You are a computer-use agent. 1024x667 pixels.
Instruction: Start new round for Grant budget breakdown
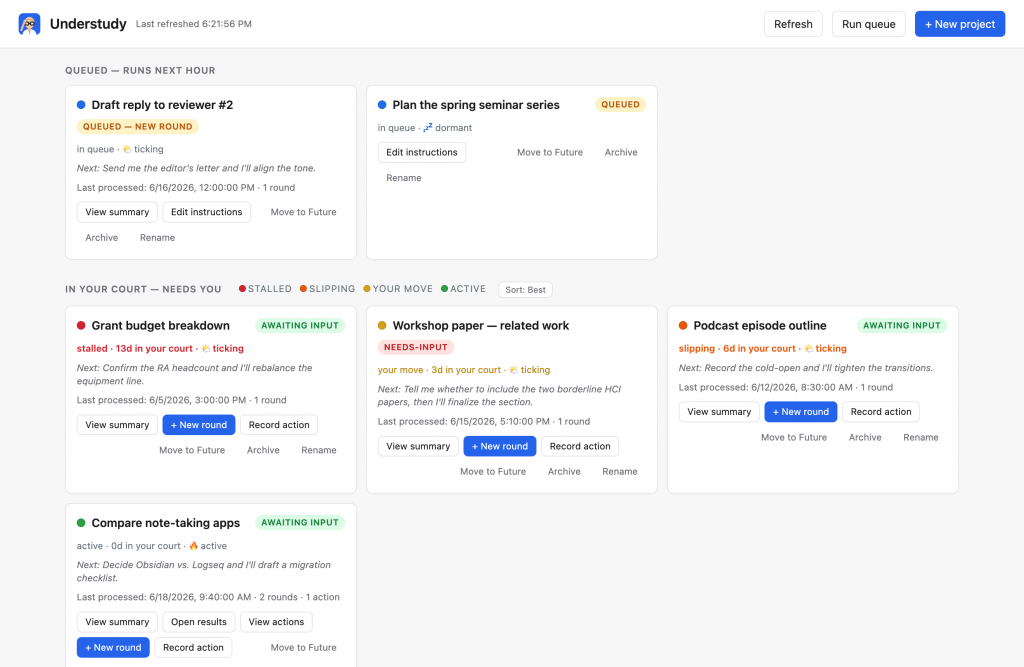[x=199, y=425]
